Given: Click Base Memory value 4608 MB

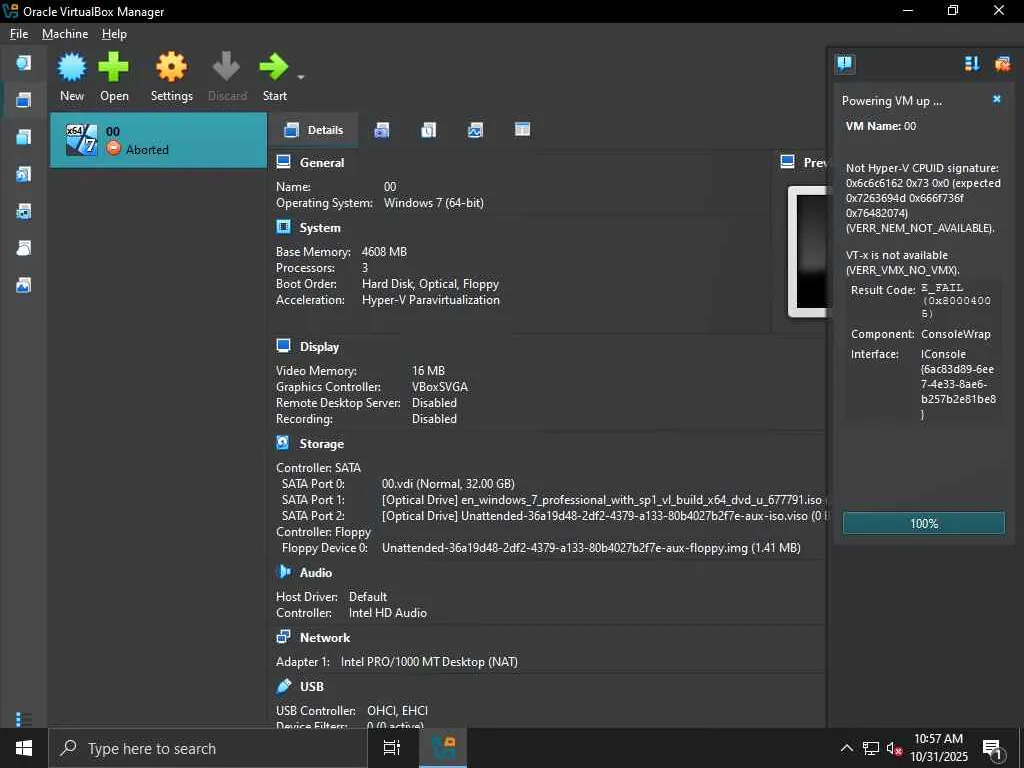Looking at the screenshot, I should [x=384, y=251].
